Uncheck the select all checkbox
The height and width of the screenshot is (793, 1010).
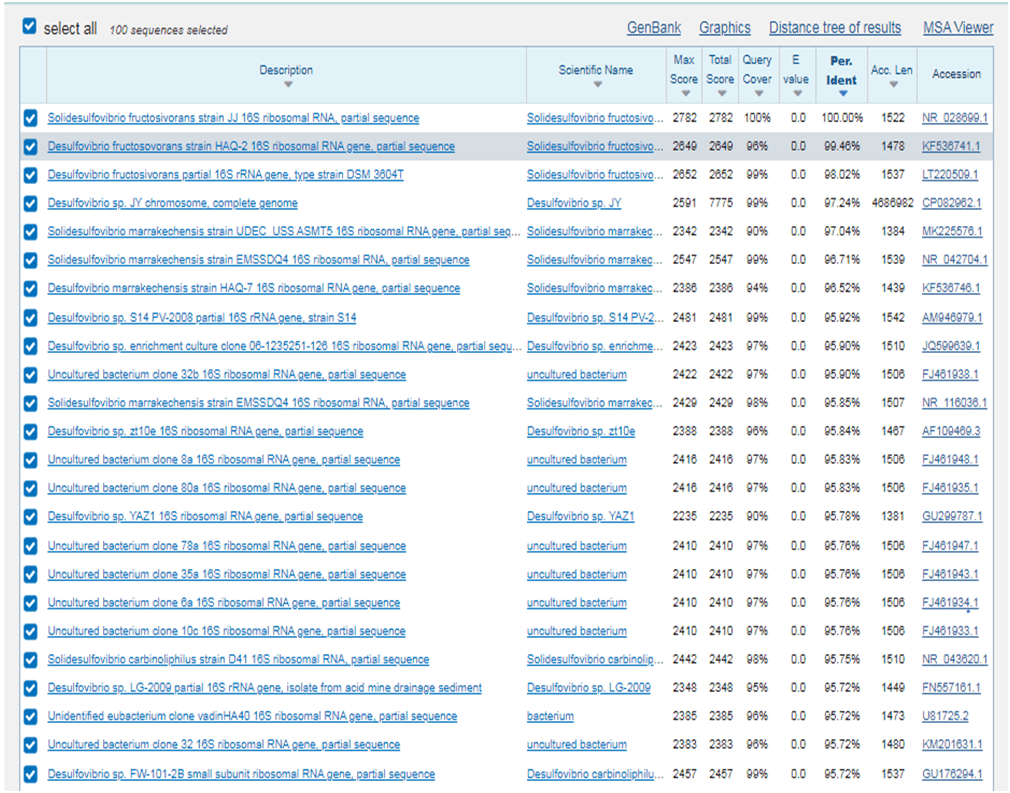30,27
